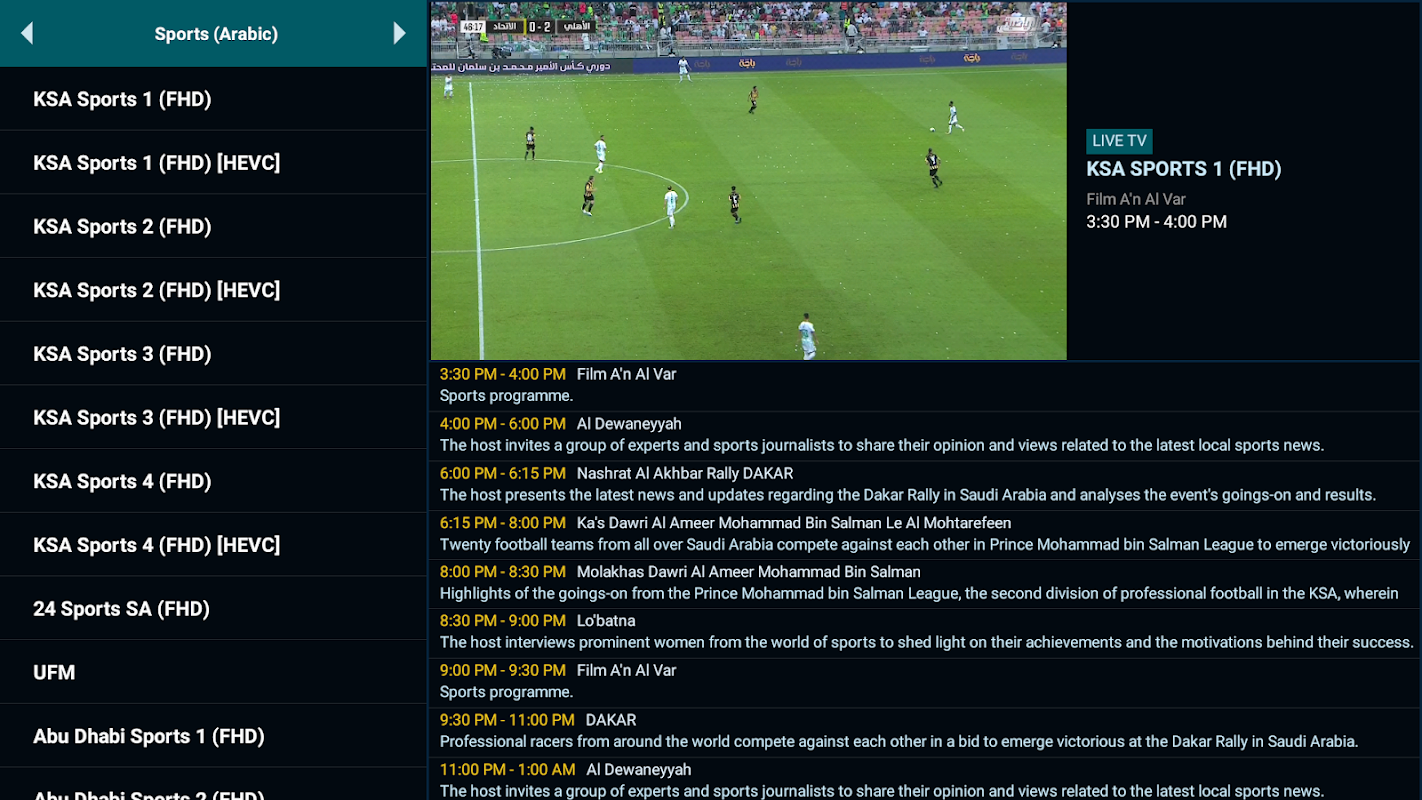Tune to KSA Sports 4 (FHD)
The width and height of the screenshot is (1422, 800).
[213, 481]
